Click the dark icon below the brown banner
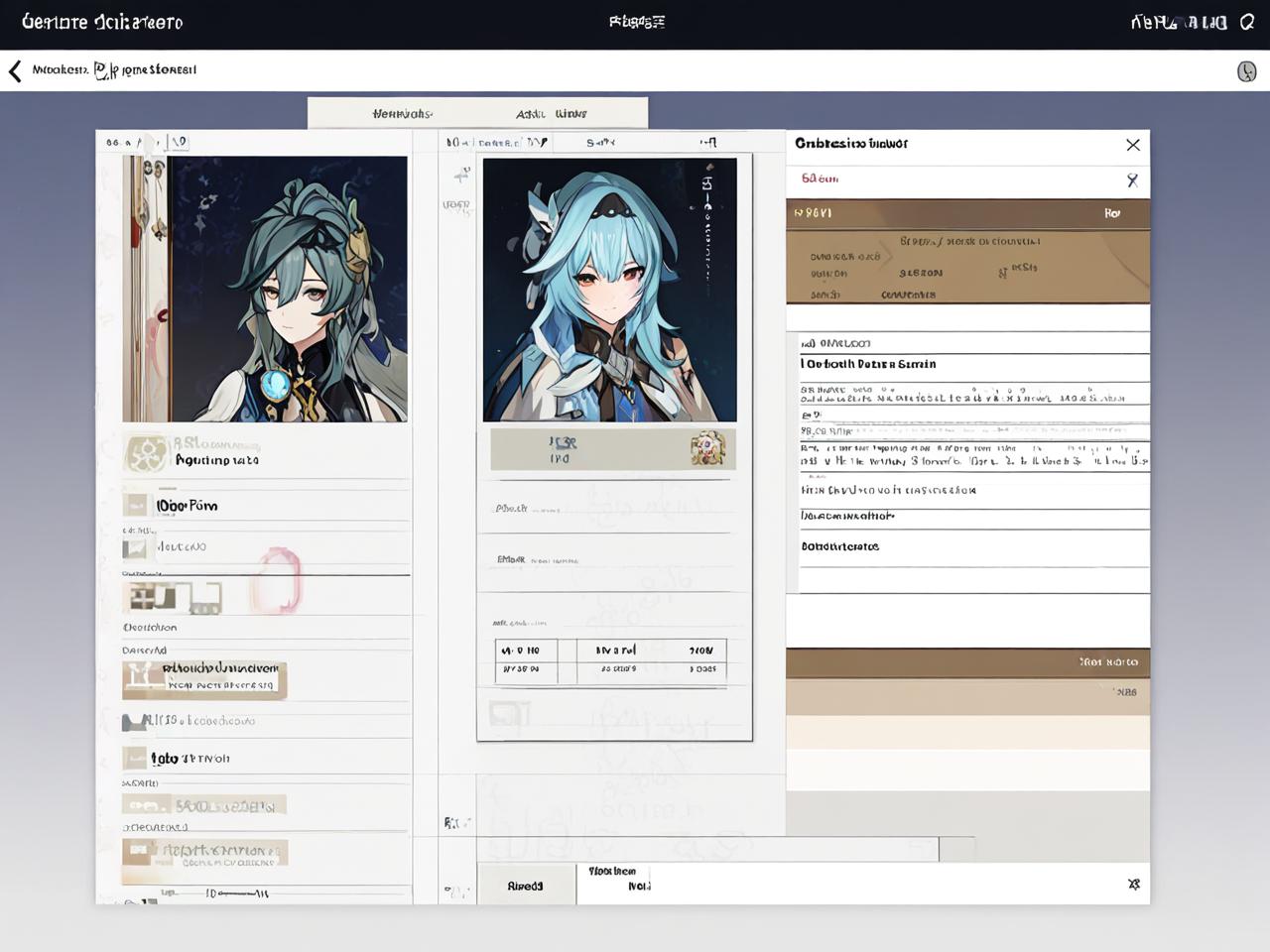This screenshot has height=952, width=1270. 133,722
